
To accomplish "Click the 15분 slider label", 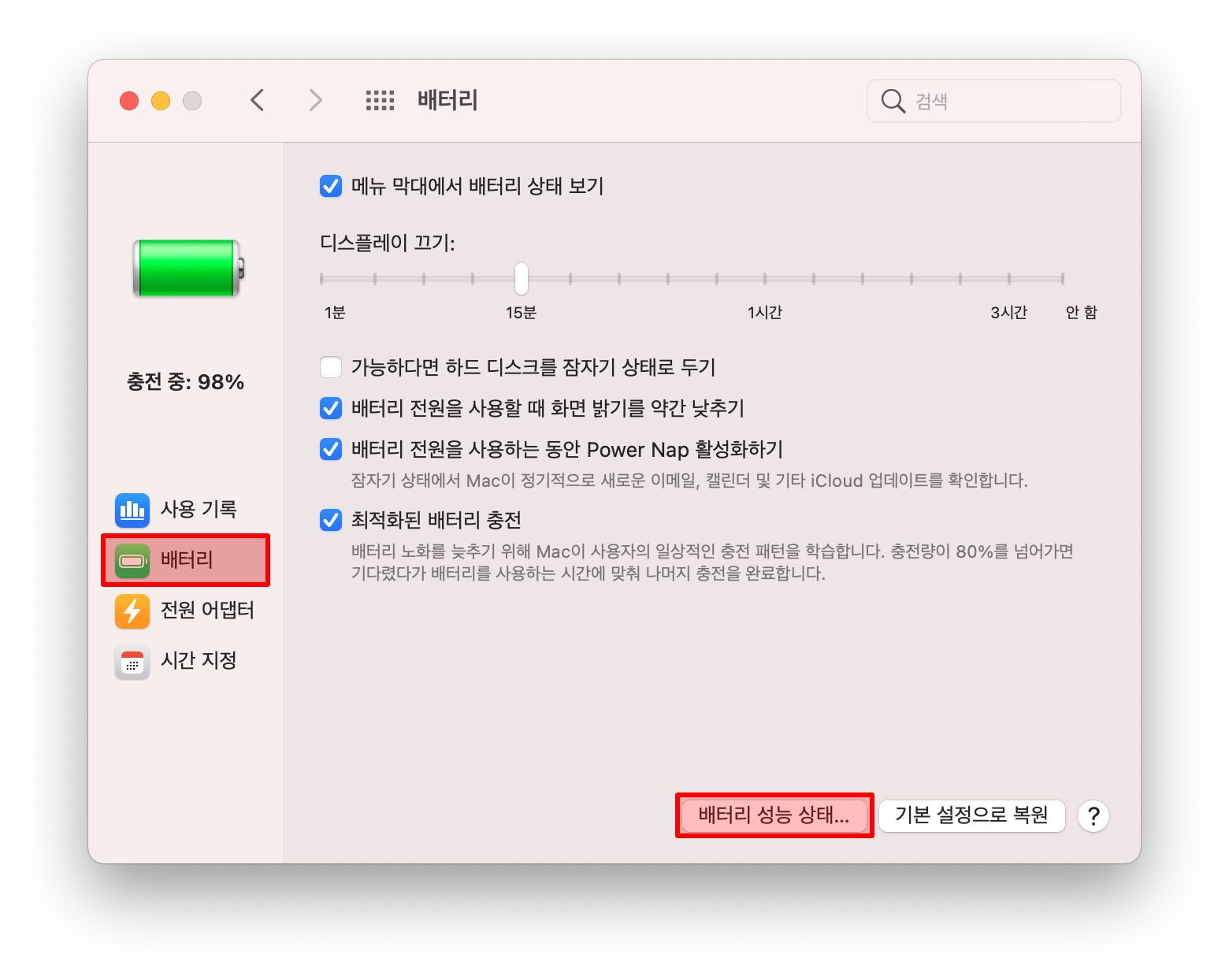I will pos(521,313).
